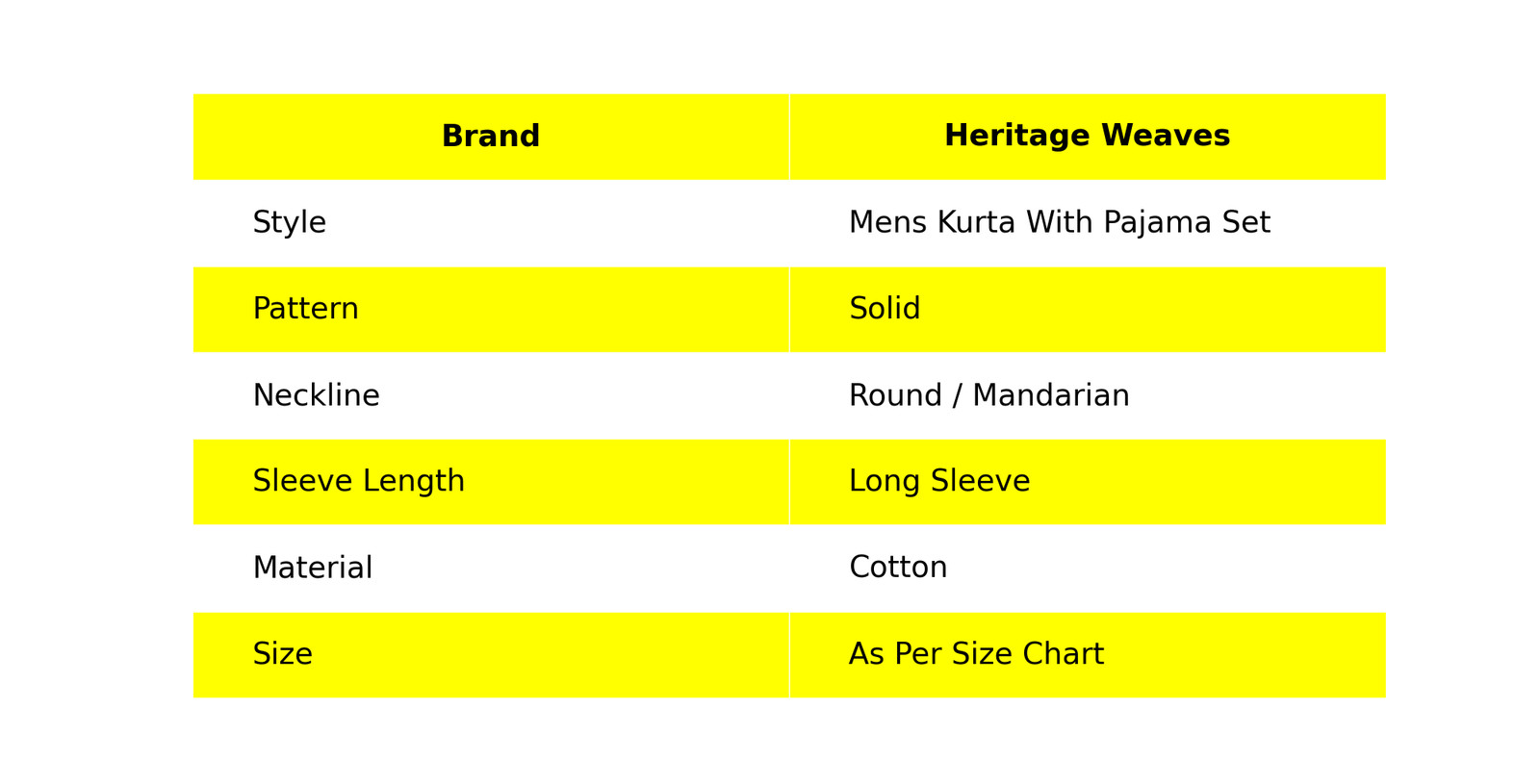Click the Round / Mandarian value

tap(988, 395)
